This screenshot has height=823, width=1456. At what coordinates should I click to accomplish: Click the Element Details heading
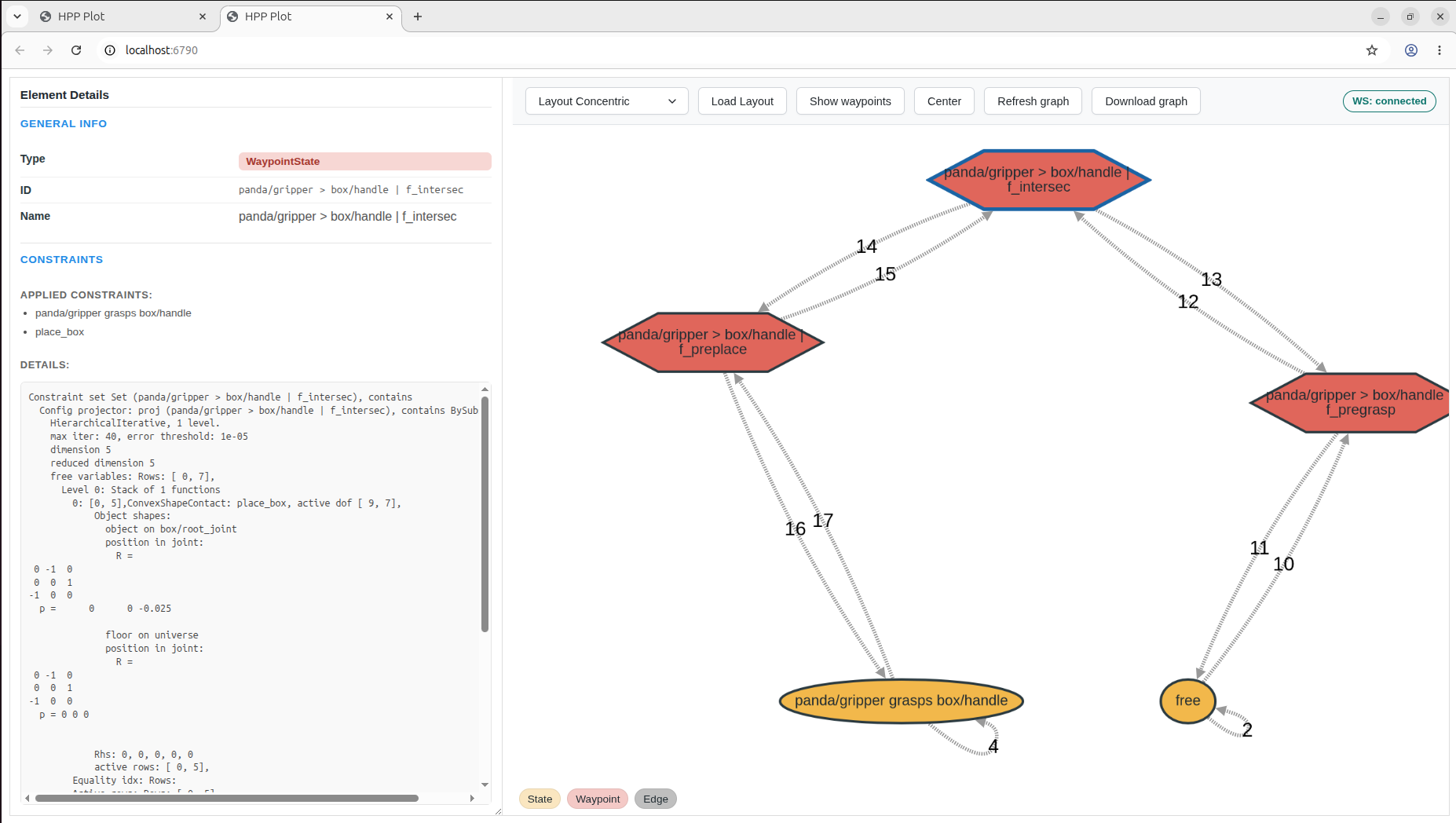point(64,95)
